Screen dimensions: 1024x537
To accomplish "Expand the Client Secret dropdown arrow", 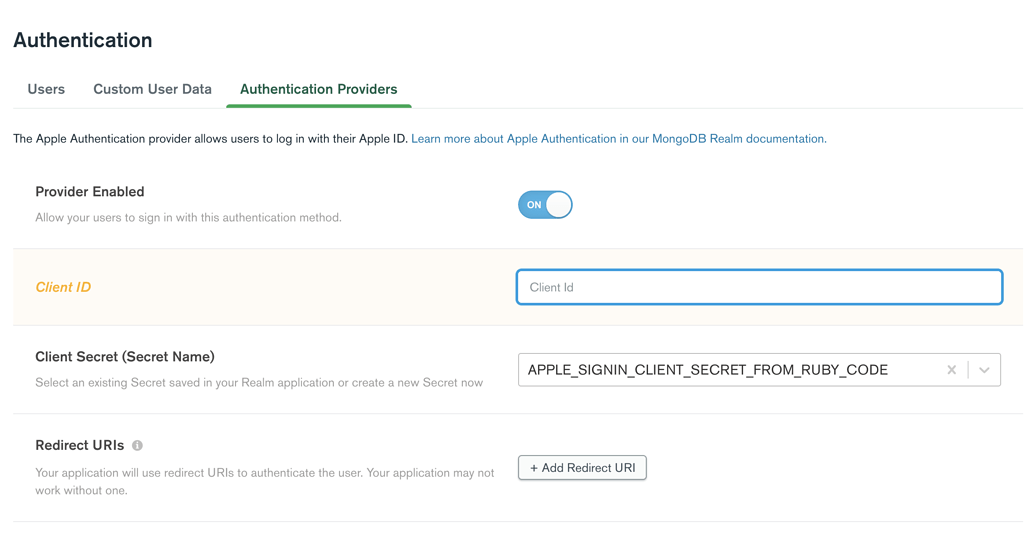I will coord(985,370).
